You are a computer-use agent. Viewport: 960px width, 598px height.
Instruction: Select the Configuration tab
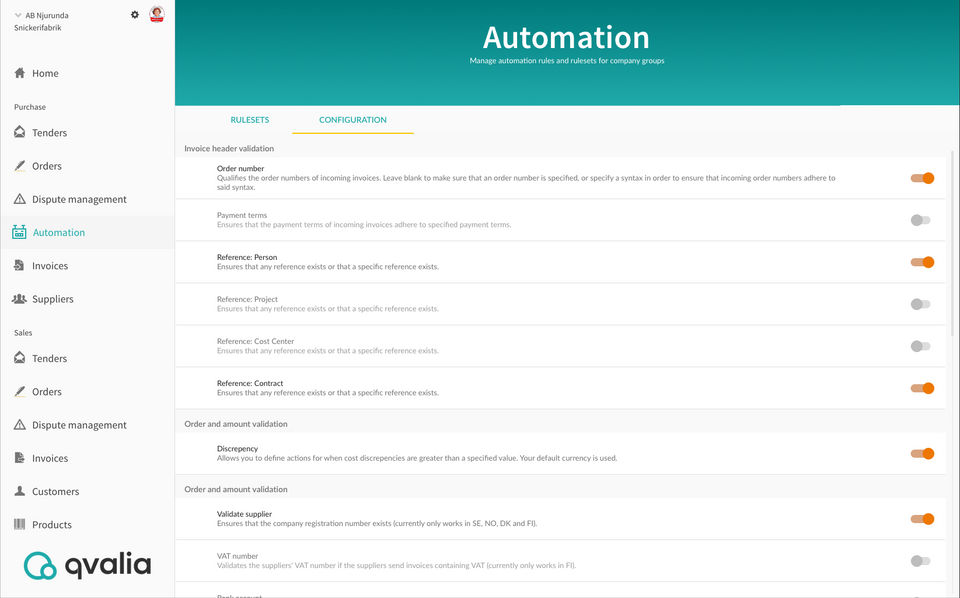point(353,120)
